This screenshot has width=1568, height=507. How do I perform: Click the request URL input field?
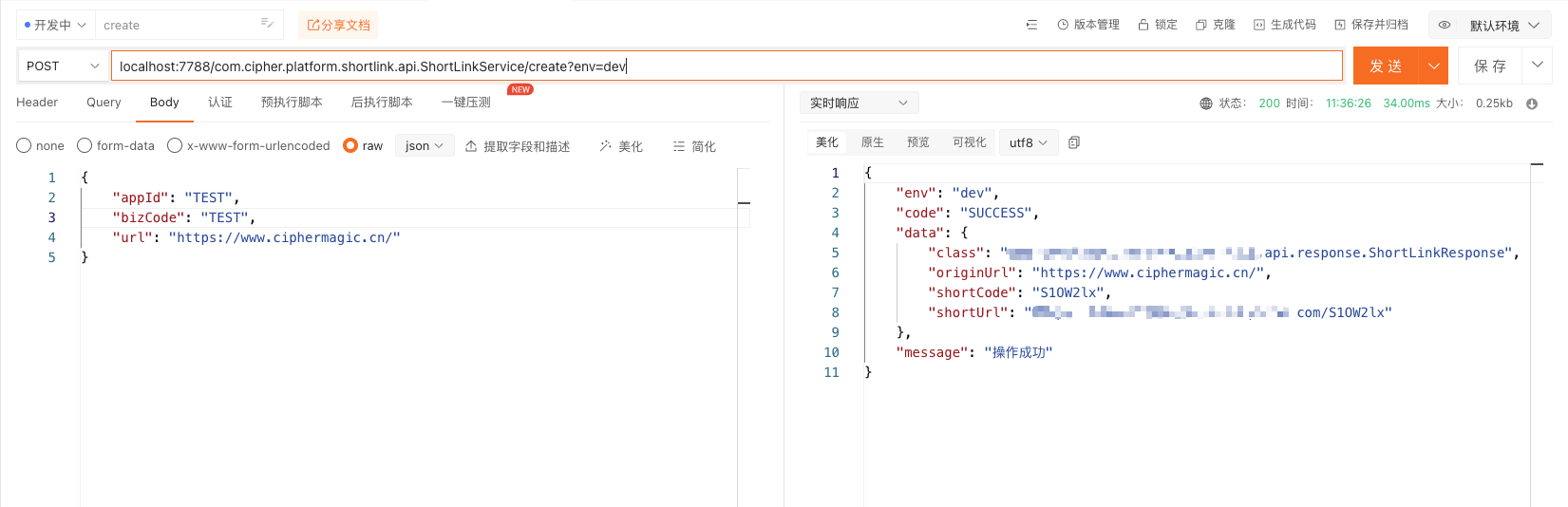[727, 66]
